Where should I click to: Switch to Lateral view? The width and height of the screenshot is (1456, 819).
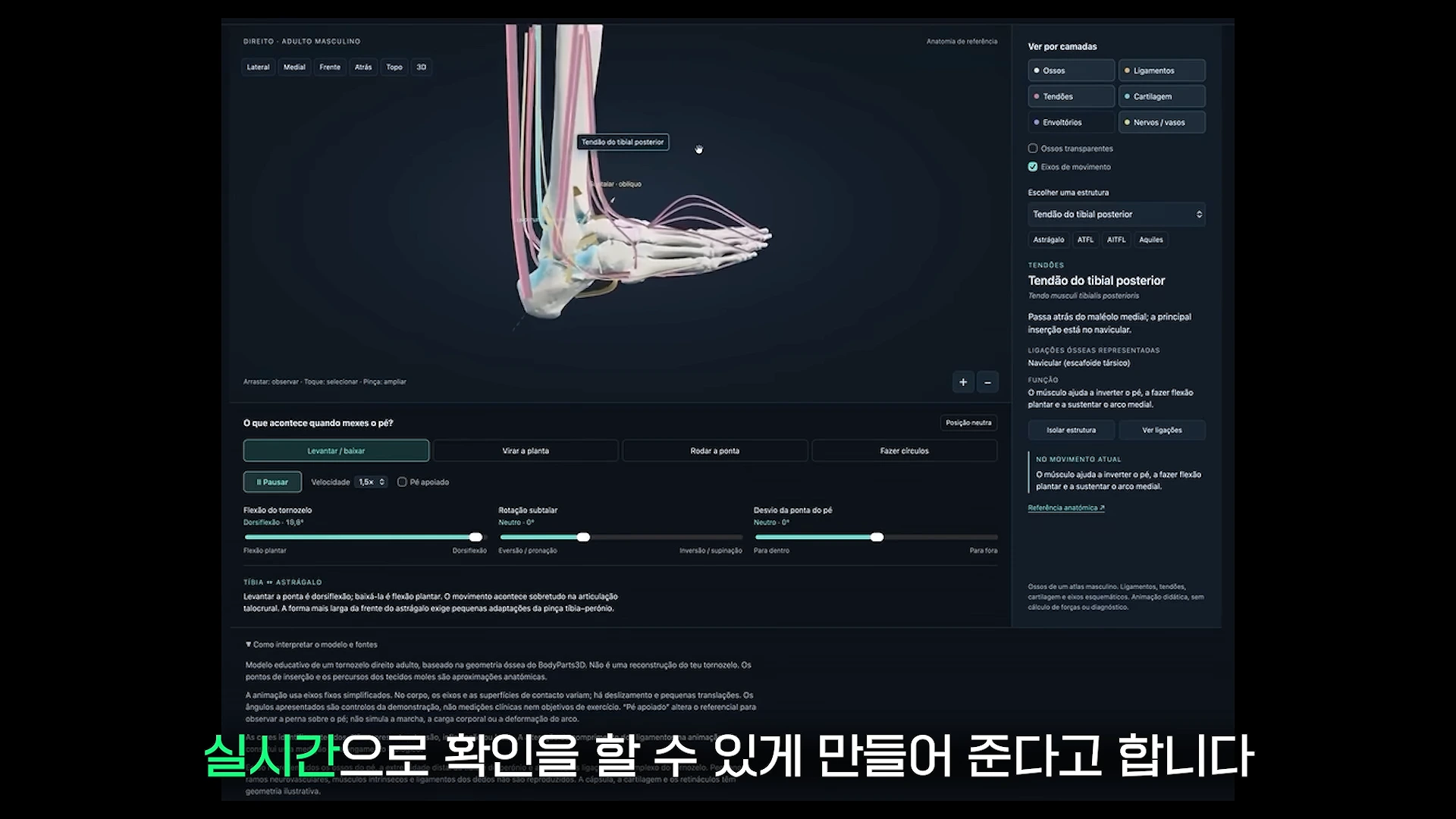pyautogui.click(x=258, y=67)
